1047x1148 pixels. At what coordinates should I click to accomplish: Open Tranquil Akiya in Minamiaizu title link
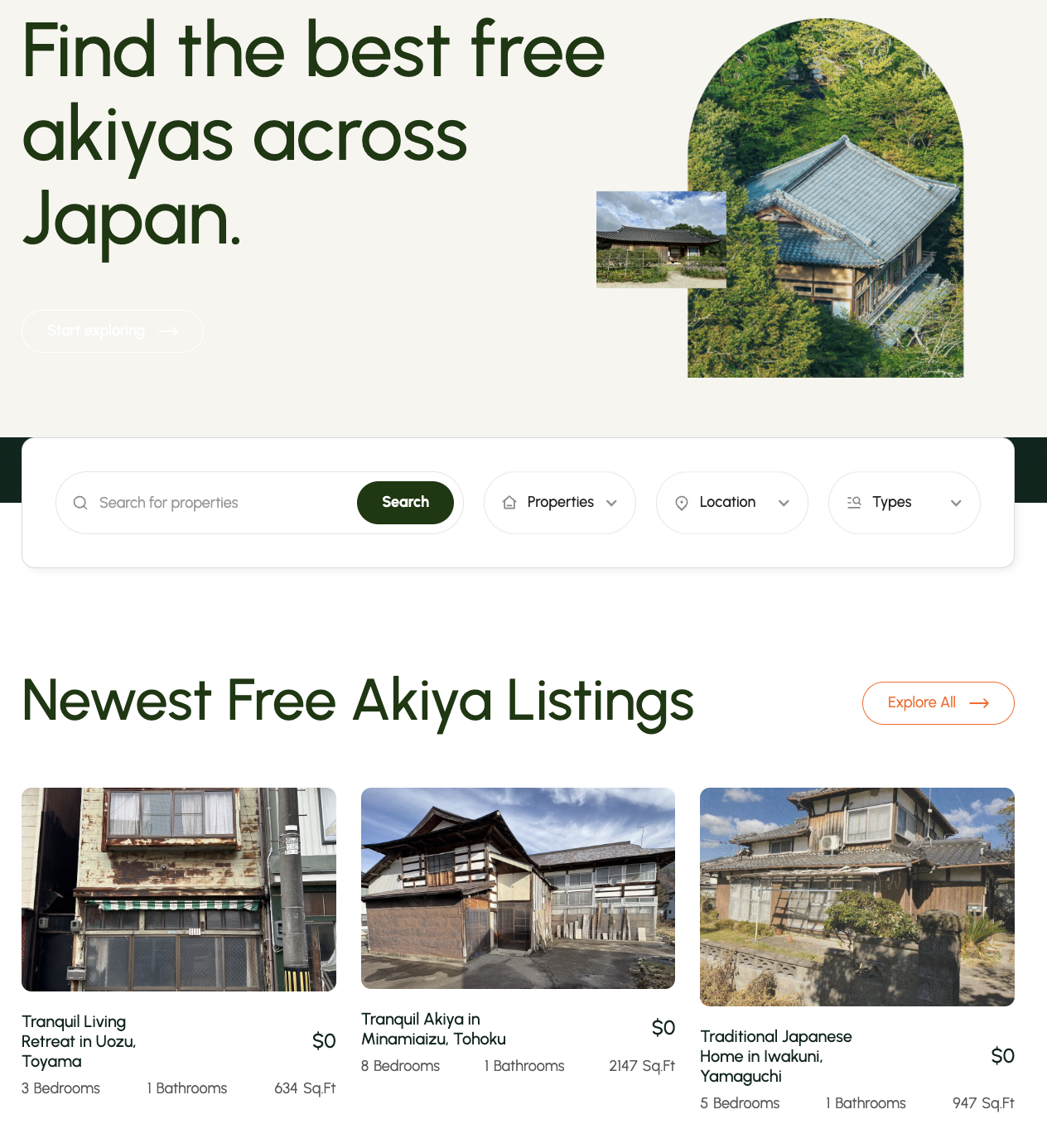point(433,1029)
